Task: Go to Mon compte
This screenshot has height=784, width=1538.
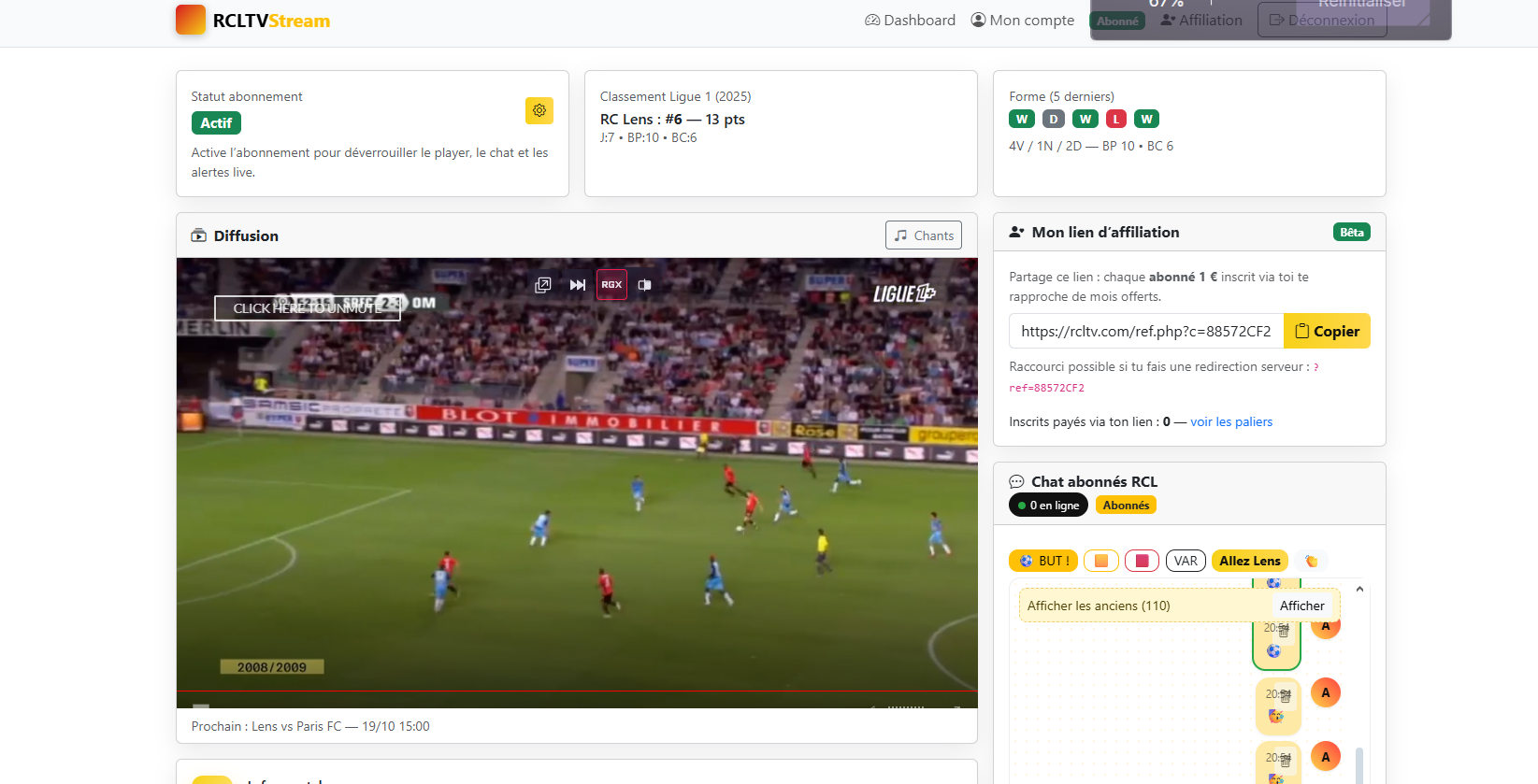Action: (x=1022, y=21)
